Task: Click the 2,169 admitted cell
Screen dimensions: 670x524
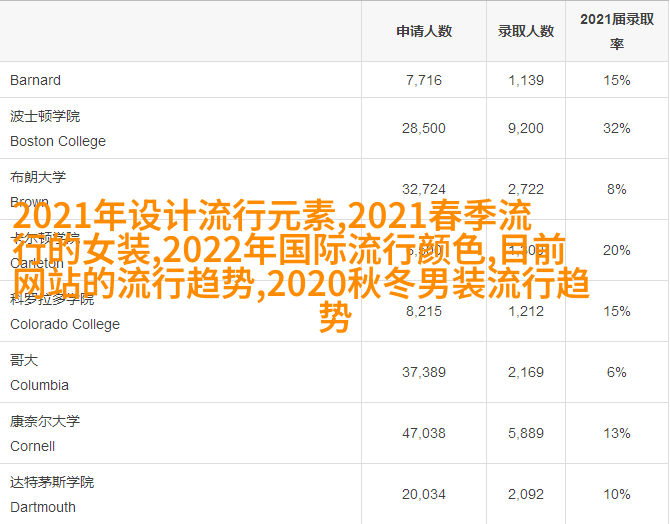Action: pyautogui.click(x=526, y=372)
